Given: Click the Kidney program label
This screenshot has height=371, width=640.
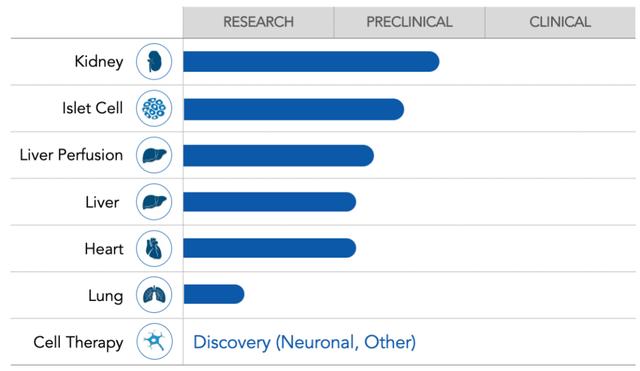Looking at the screenshot, I should pyautogui.click(x=99, y=62).
